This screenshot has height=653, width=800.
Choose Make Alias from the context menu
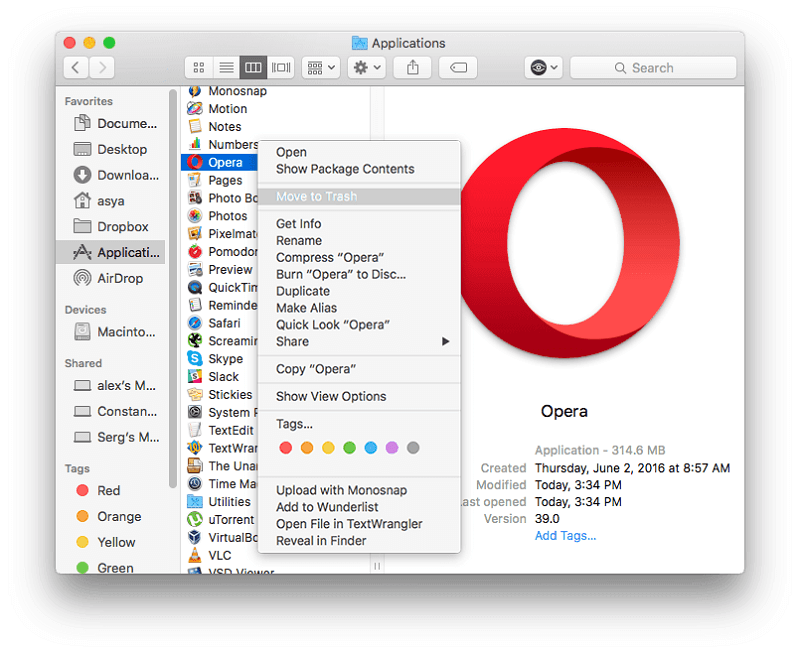[359, 308]
